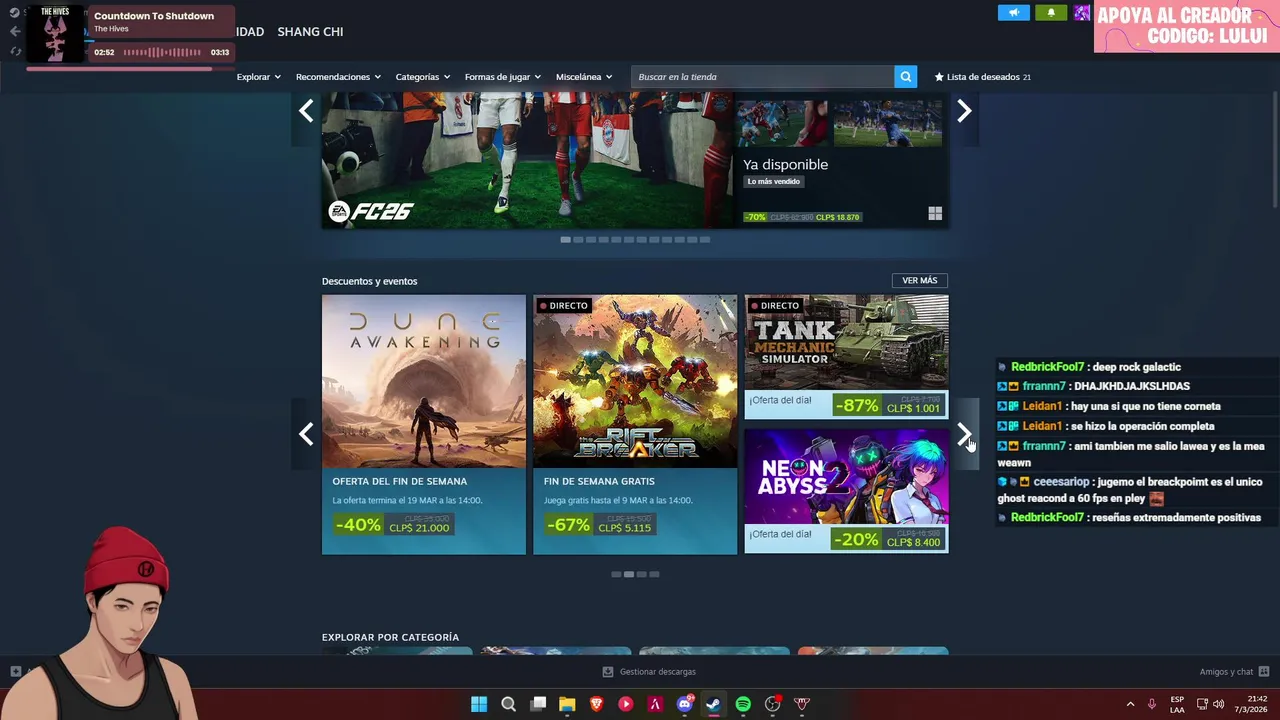Click the add game plus icon bottom-left
The height and width of the screenshot is (720, 1280).
point(15,672)
